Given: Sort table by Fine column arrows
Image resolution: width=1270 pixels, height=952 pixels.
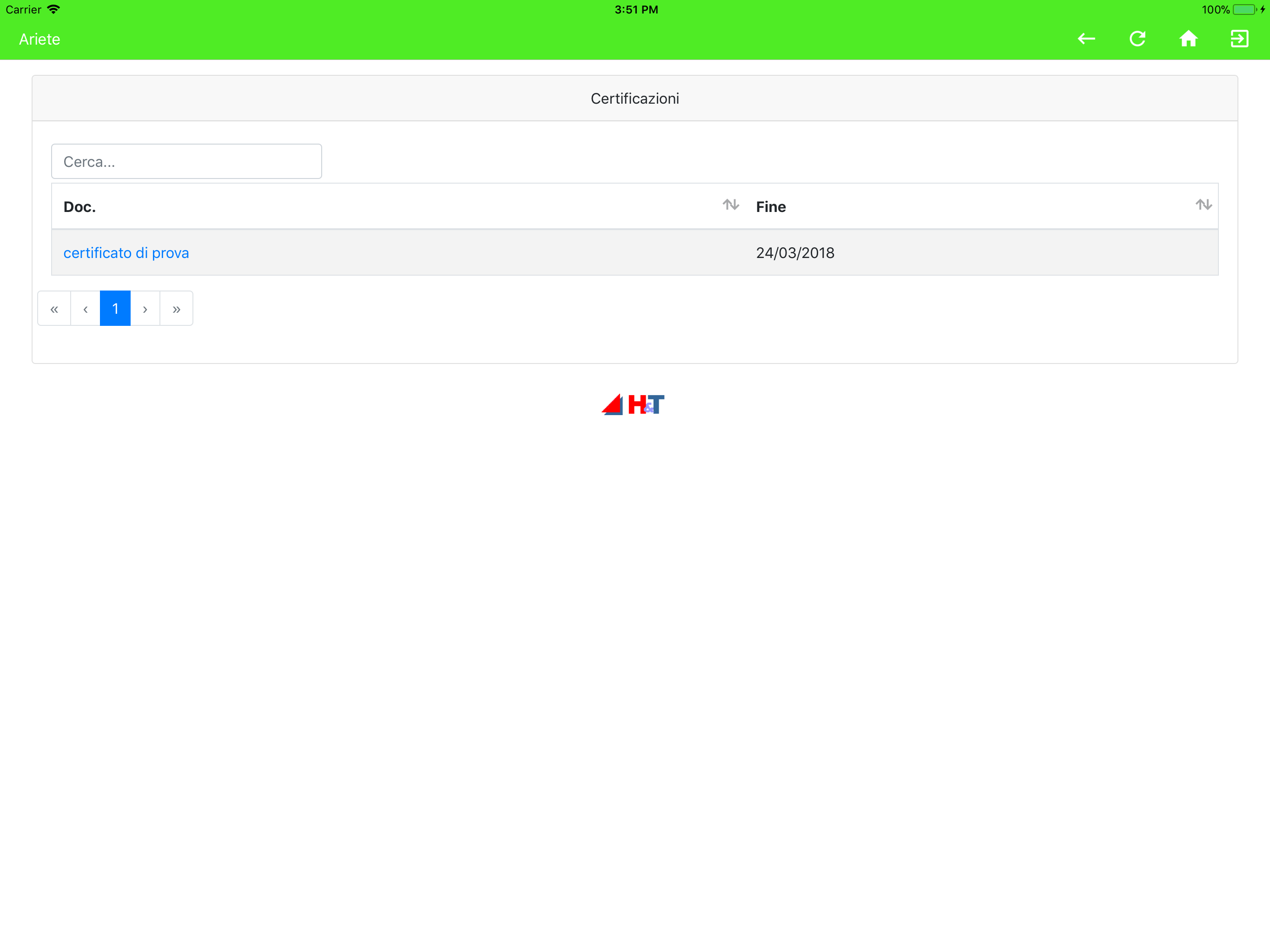Looking at the screenshot, I should [x=1204, y=205].
